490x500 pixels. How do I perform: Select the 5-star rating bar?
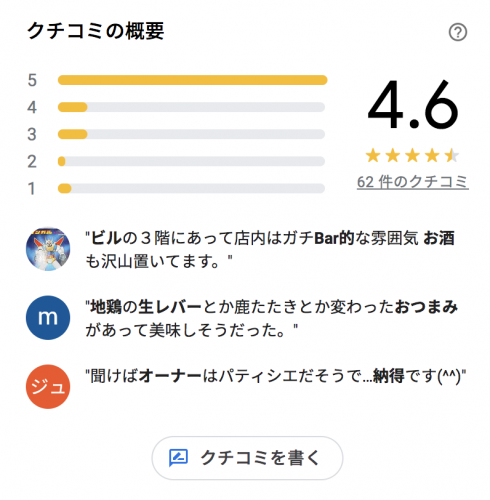click(x=192, y=80)
